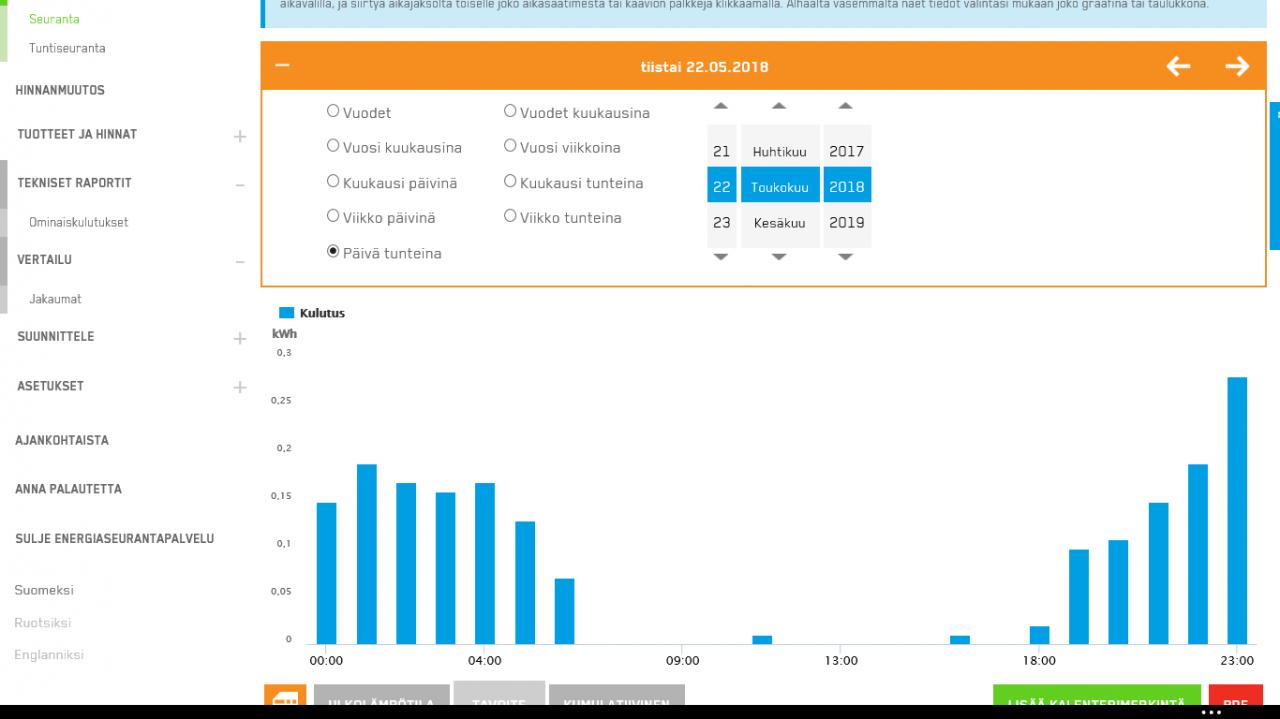Click Sulje energiaseurantapalvelu to close the service
The width and height of the screenshot is (1280, 719).
(114, 538)
